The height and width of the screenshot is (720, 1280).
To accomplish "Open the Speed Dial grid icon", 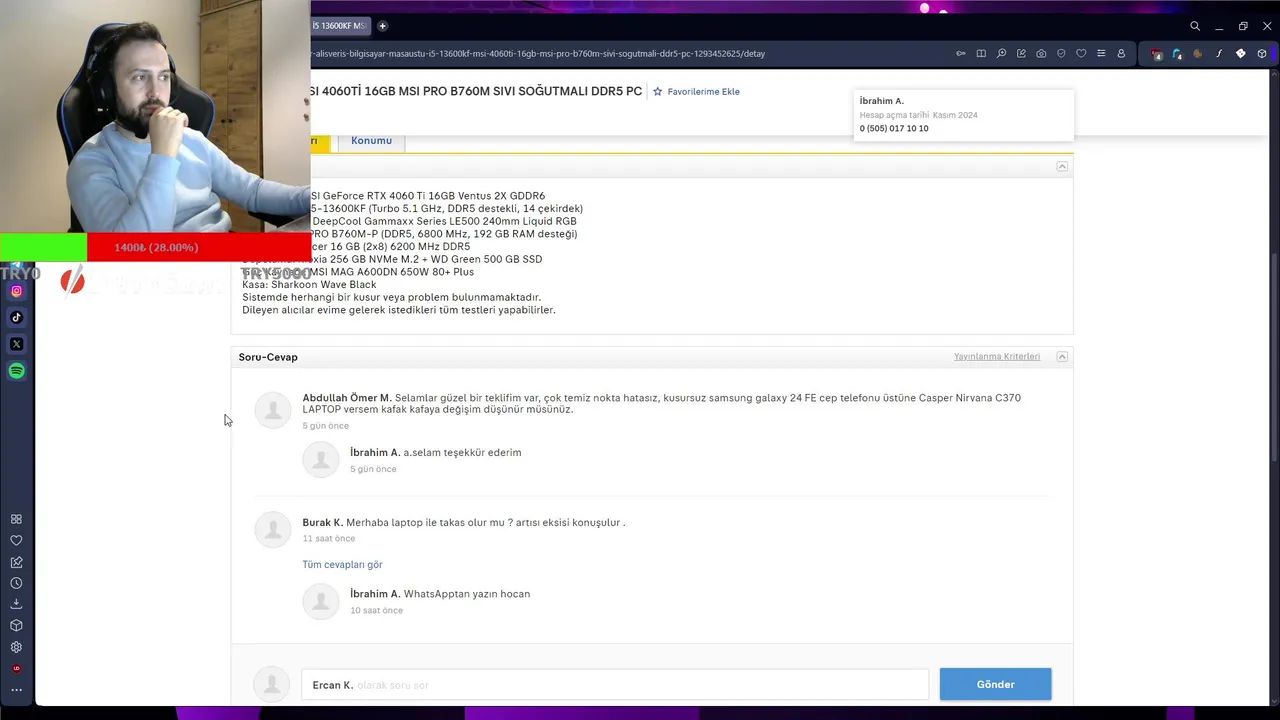I will 16,519.
